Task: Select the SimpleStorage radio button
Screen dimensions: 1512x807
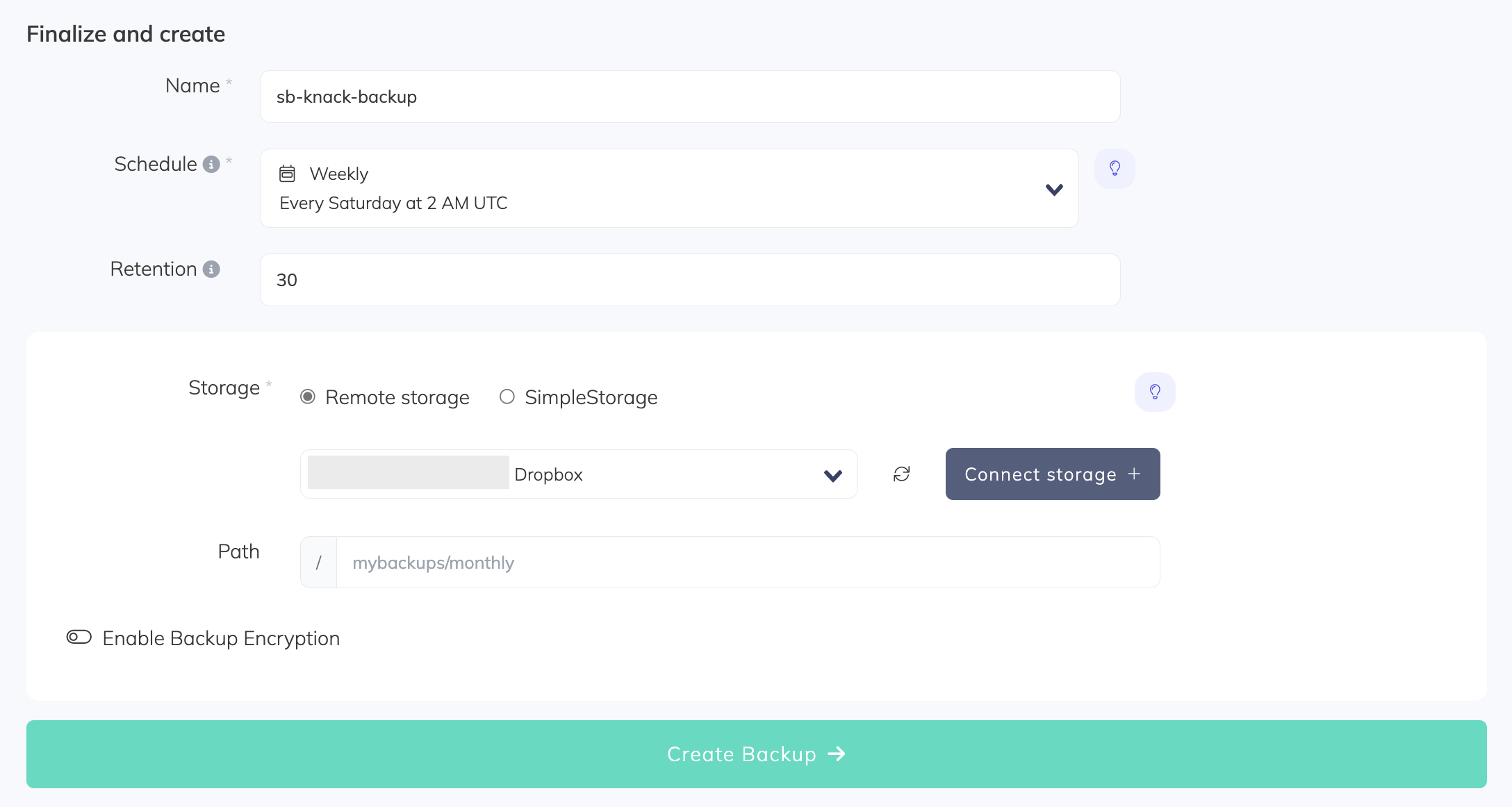Action: point(507,396)
